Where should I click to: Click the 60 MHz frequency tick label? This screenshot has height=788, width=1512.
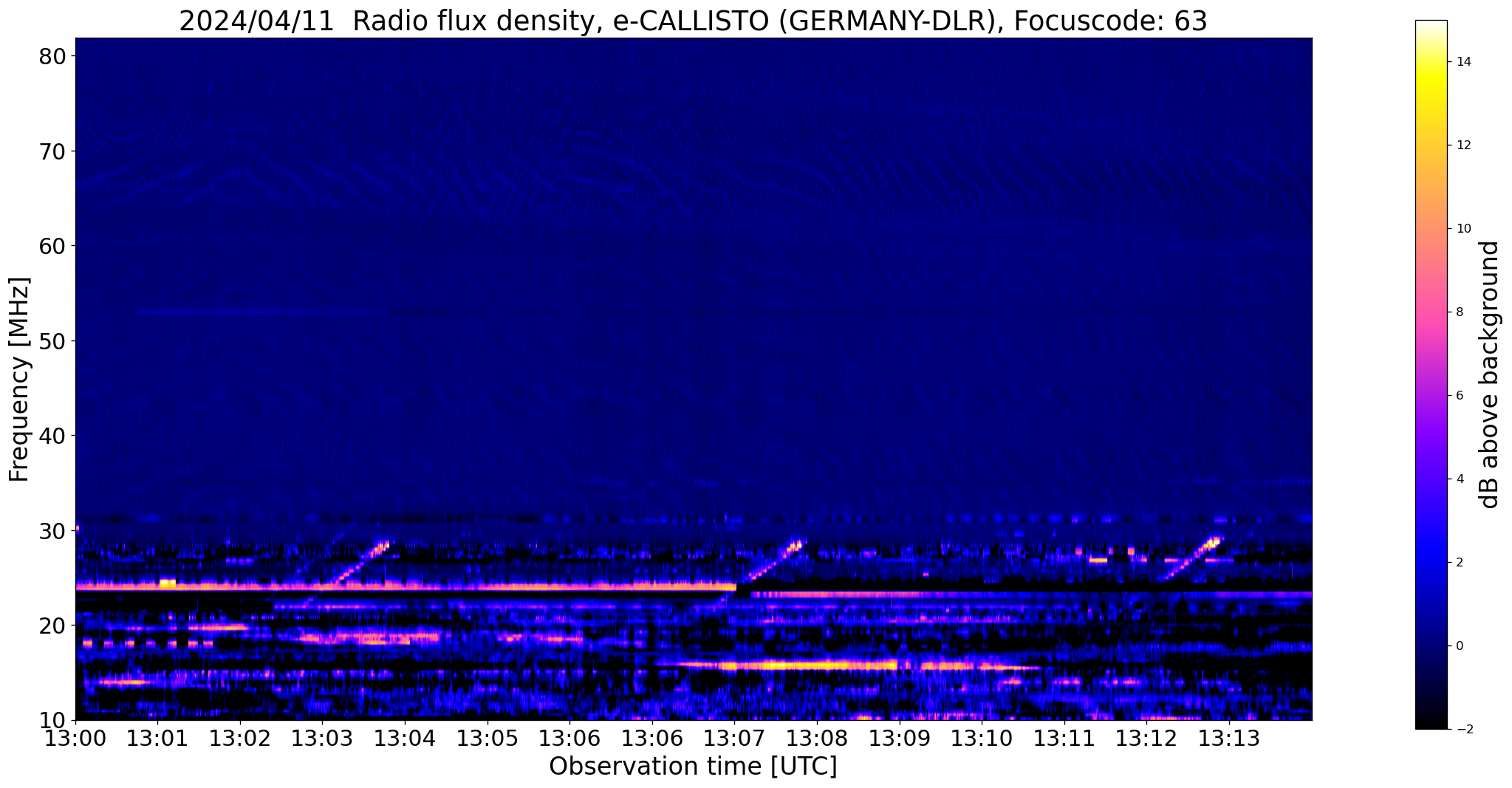click(x=52, y=245)
